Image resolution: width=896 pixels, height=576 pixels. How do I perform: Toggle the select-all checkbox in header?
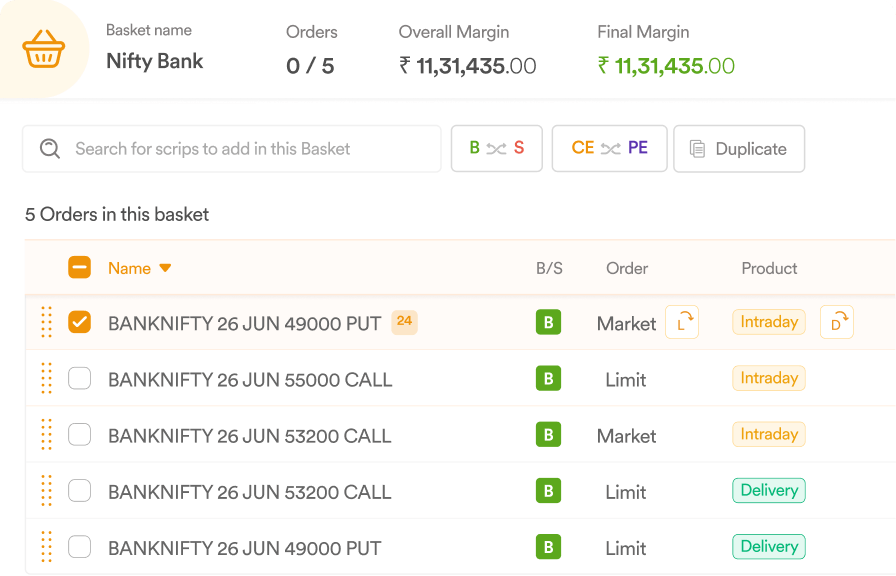pyautogui.click(x=79, y=267)
